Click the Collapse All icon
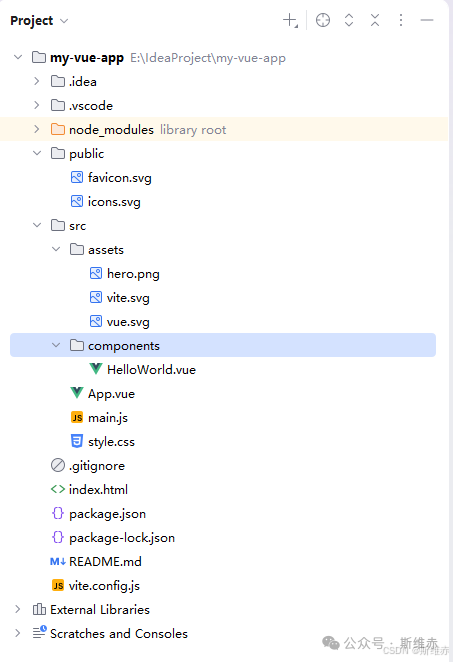Screen dimensions: 453x662 tap(375, 20)
